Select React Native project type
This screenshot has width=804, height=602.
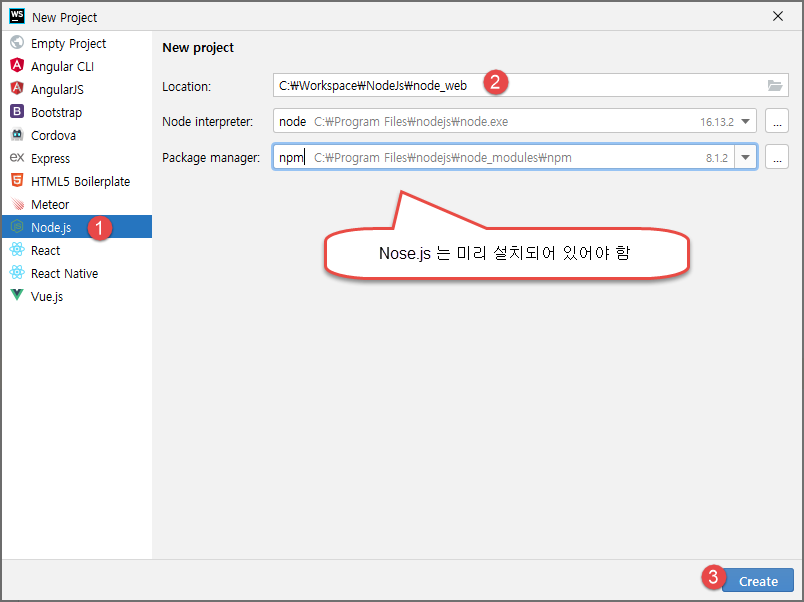pyautogui.click(x=77, y=273)
